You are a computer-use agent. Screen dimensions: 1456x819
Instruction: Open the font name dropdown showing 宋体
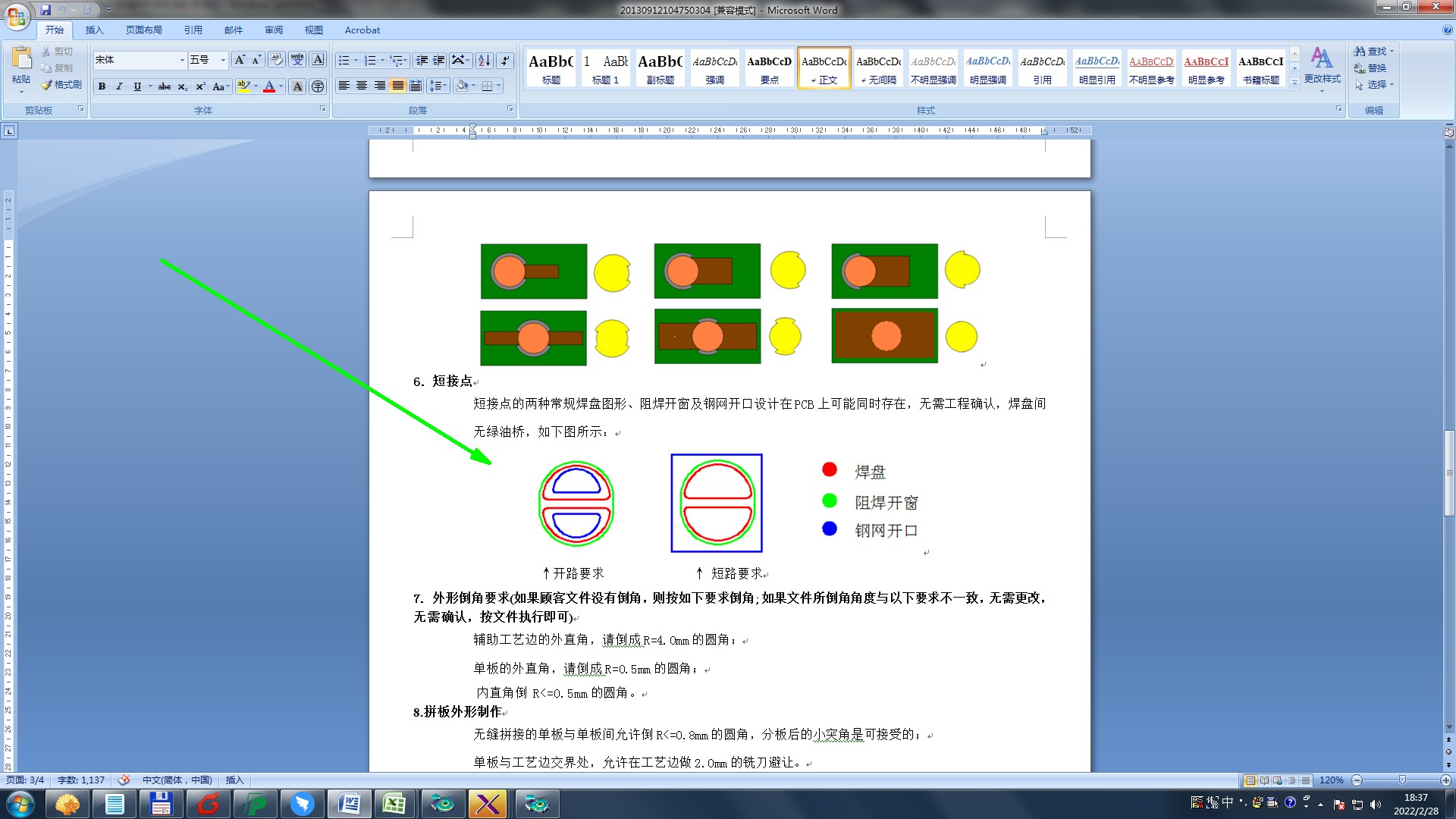182,60
